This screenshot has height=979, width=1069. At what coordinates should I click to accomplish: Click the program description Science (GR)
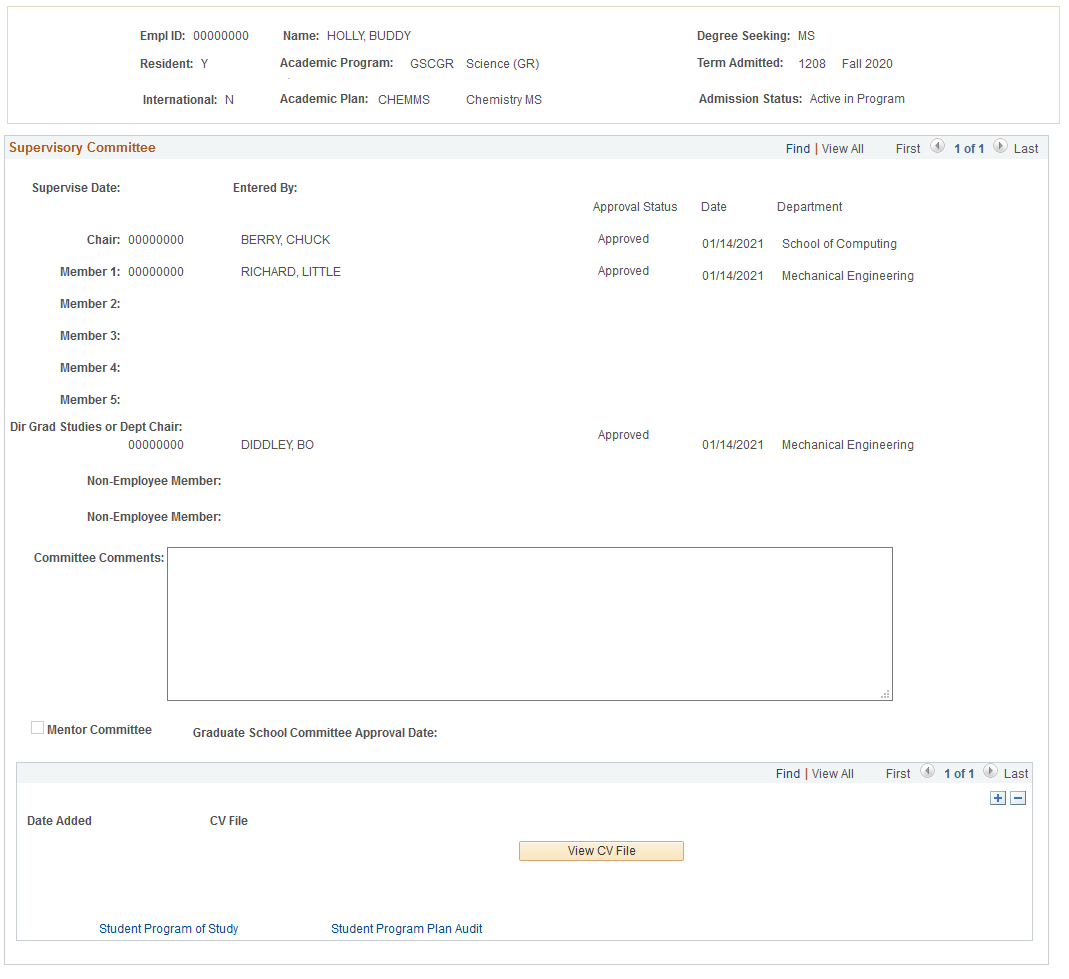[x=502, y=63]
